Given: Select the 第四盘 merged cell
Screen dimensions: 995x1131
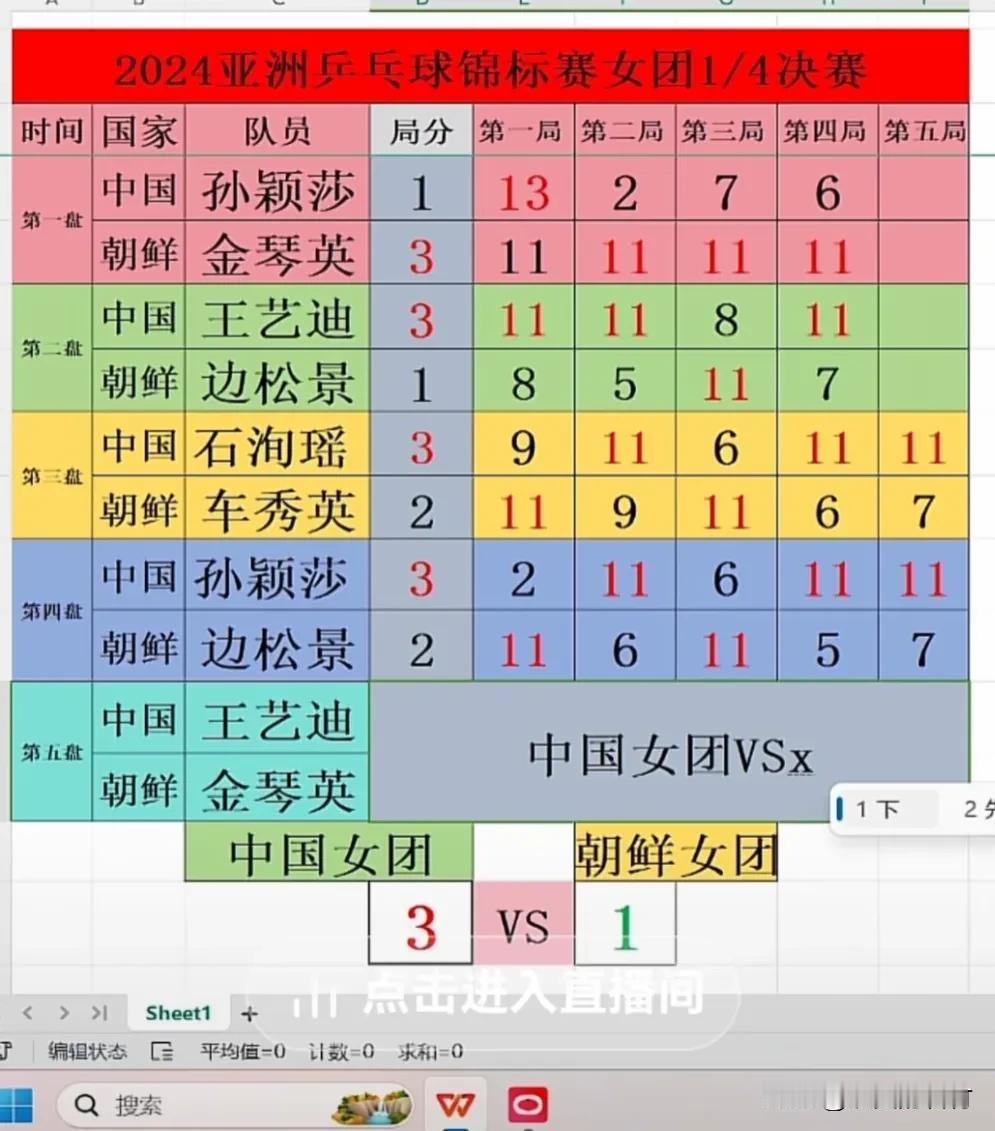Looking at the screenshot, I should click(x=52, y=611).
